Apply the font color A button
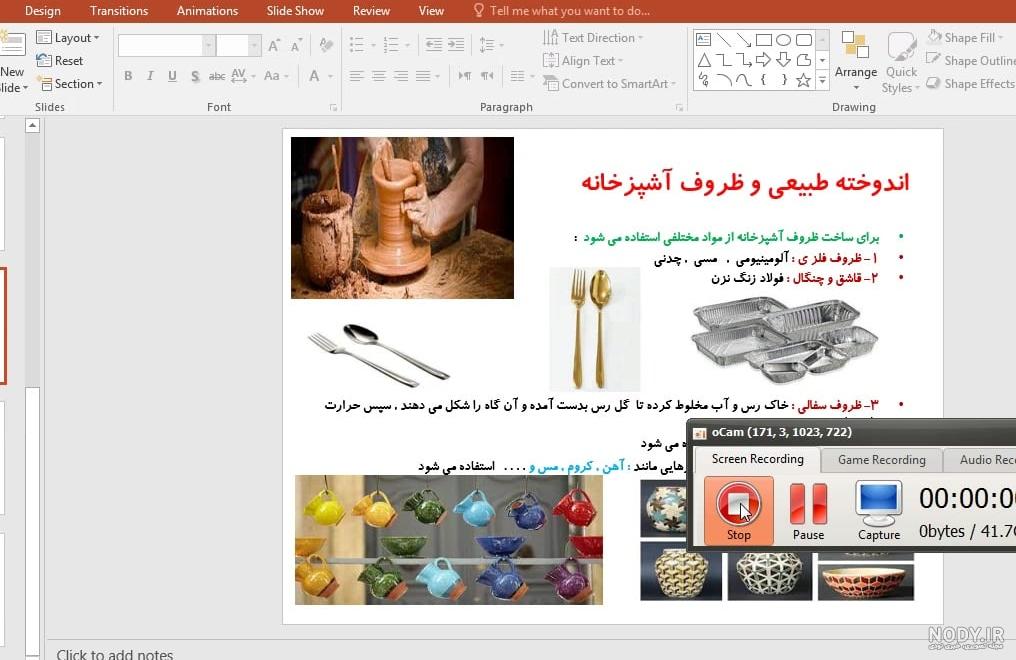This screenshot has height=660, width=1016. point(314,76)
